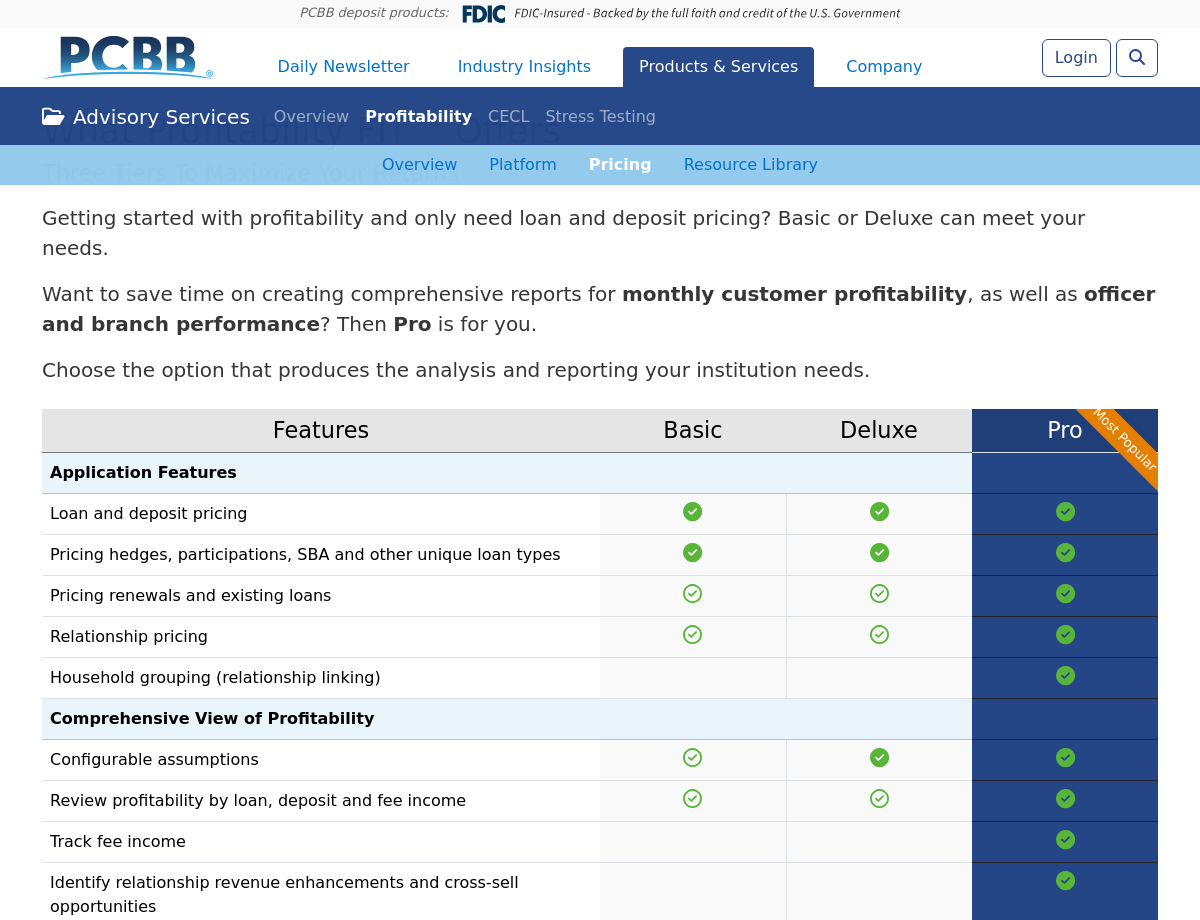The height and width of the screenshot is (920, 1200).
Task: Click Deluxe checkmark for Configurable assumptions
Action: click(879, 758)
